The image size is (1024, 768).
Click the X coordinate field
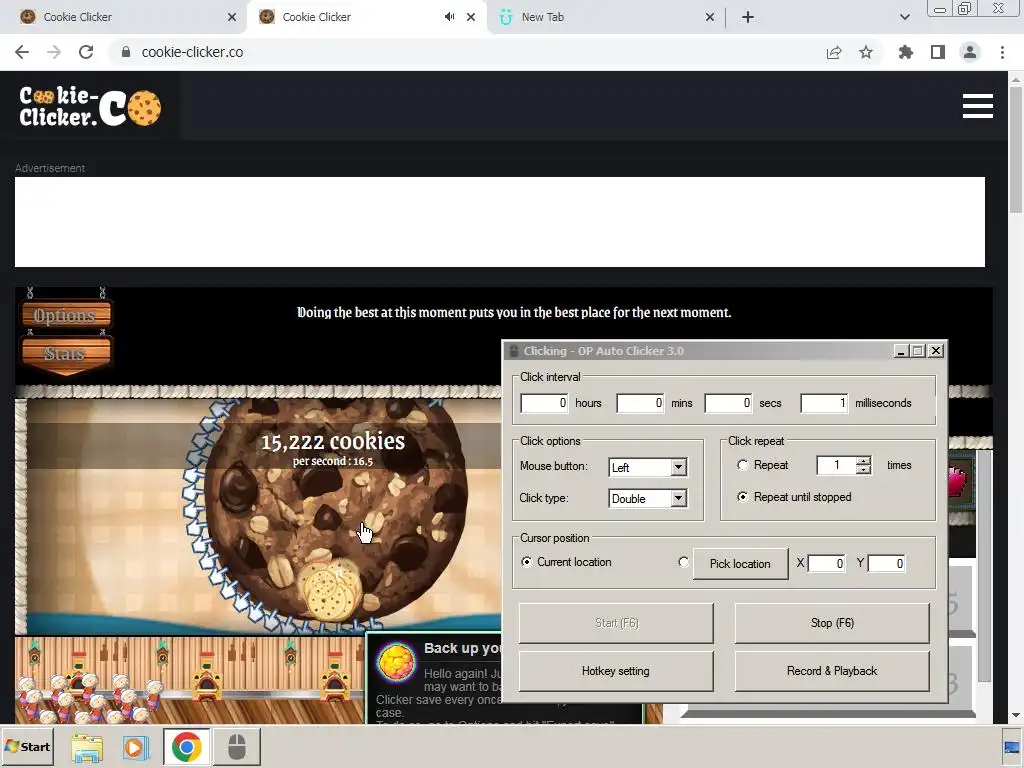(x=826, y=563)
